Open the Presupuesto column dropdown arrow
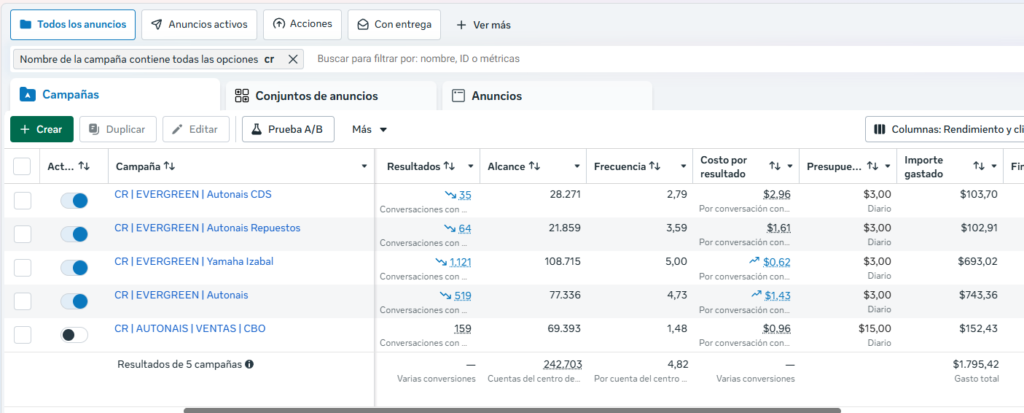This screenshot has height=413, width=1024. 888,167
